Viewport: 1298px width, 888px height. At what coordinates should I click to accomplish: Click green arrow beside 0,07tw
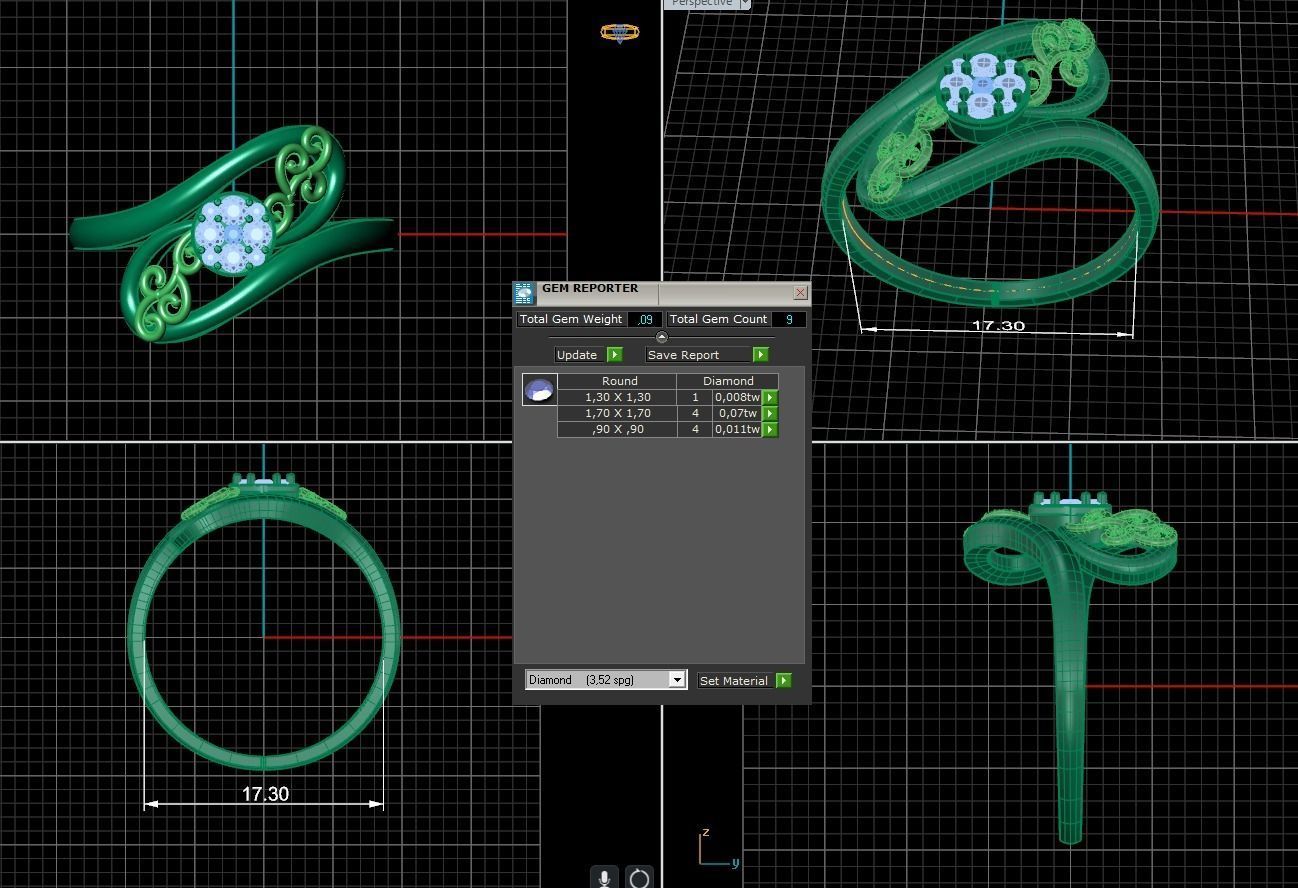(770, 413)
